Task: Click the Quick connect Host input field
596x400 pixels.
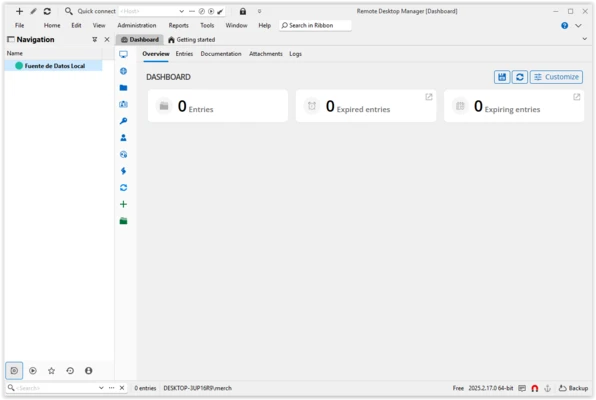Action: click(x=148, y=11)
